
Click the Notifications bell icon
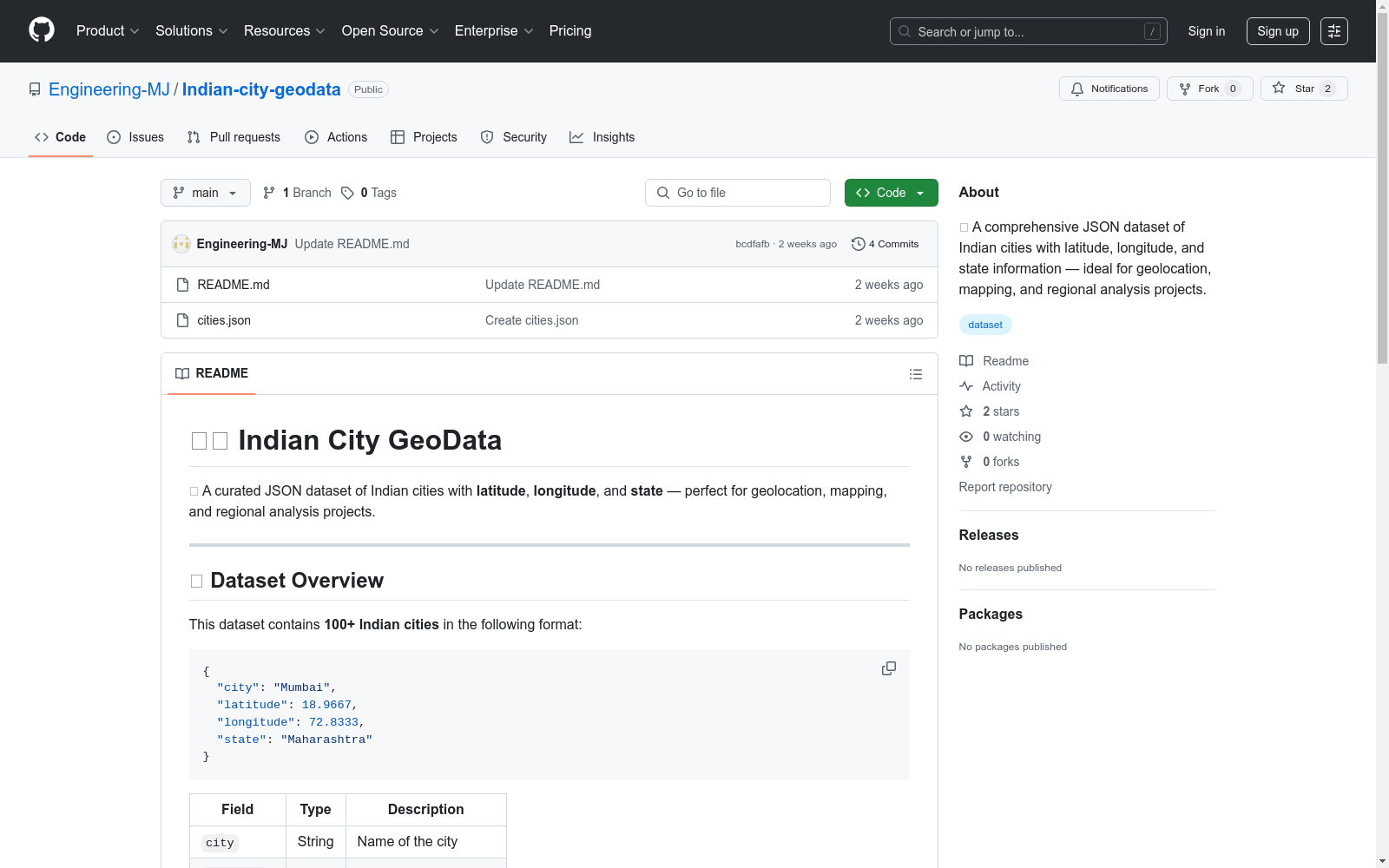point(1077,89)
